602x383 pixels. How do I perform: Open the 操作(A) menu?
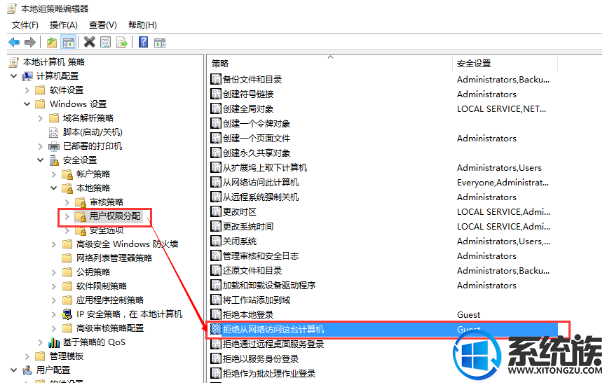[63, 25]
